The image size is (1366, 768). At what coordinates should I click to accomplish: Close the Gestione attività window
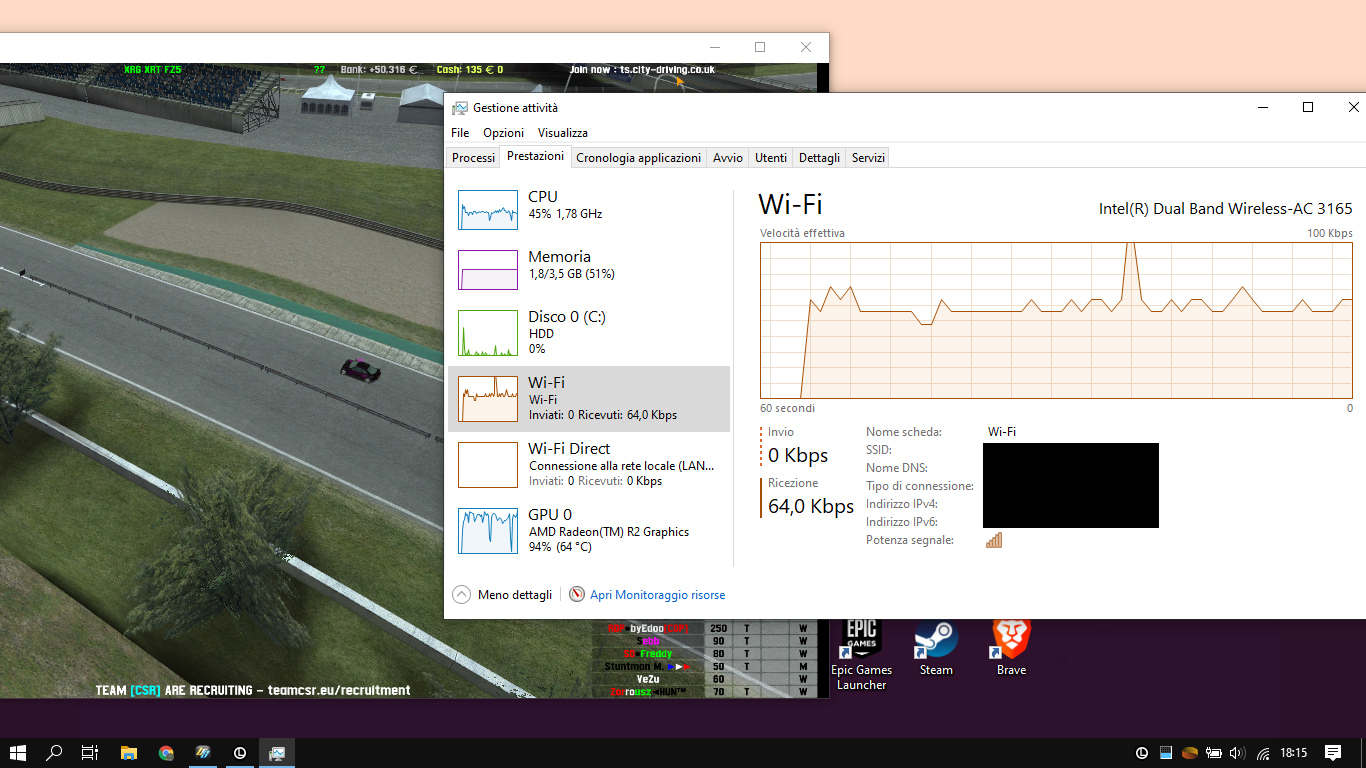click(x=1353, y=107)
